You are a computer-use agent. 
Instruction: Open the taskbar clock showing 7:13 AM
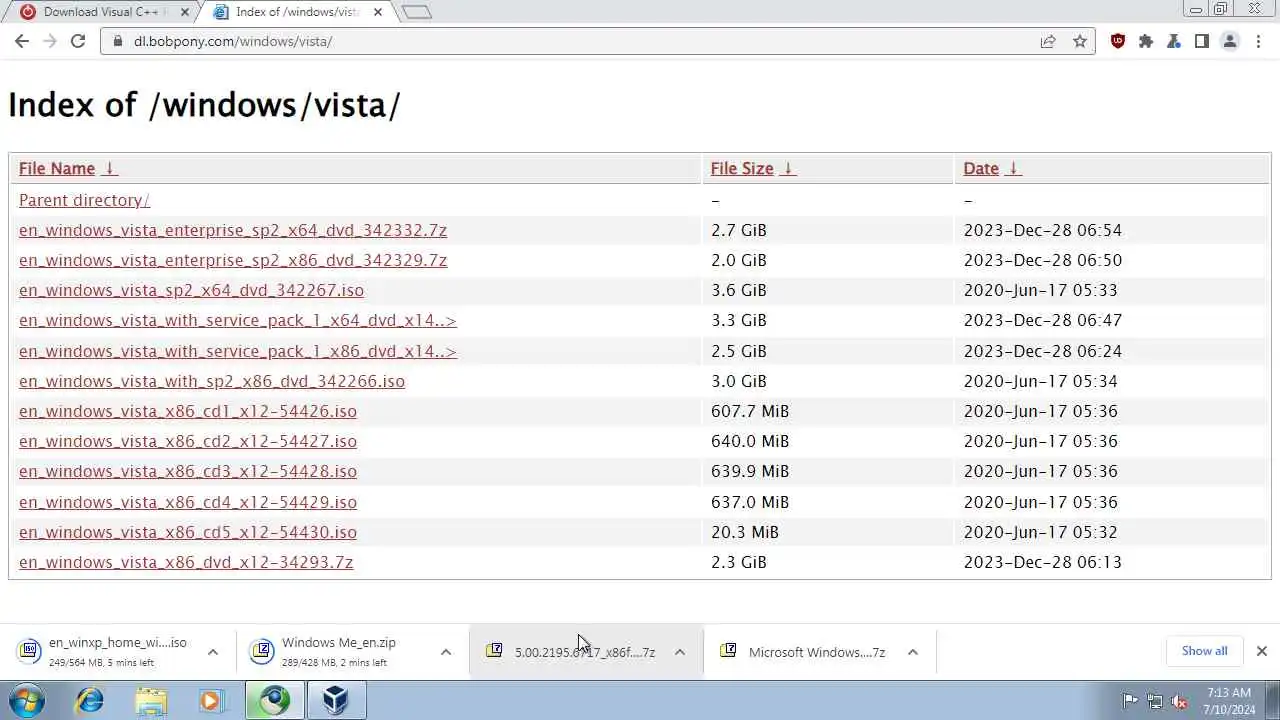1229,701
